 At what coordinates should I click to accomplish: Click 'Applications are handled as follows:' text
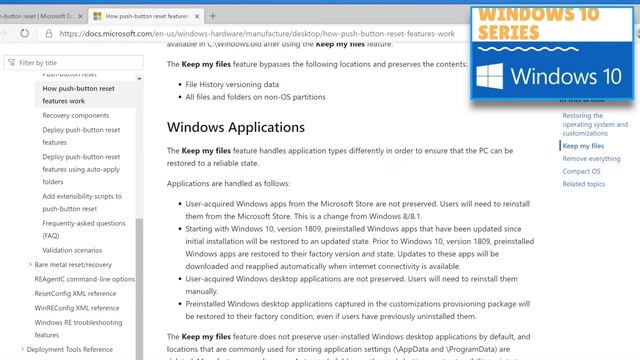click(228, 184)
